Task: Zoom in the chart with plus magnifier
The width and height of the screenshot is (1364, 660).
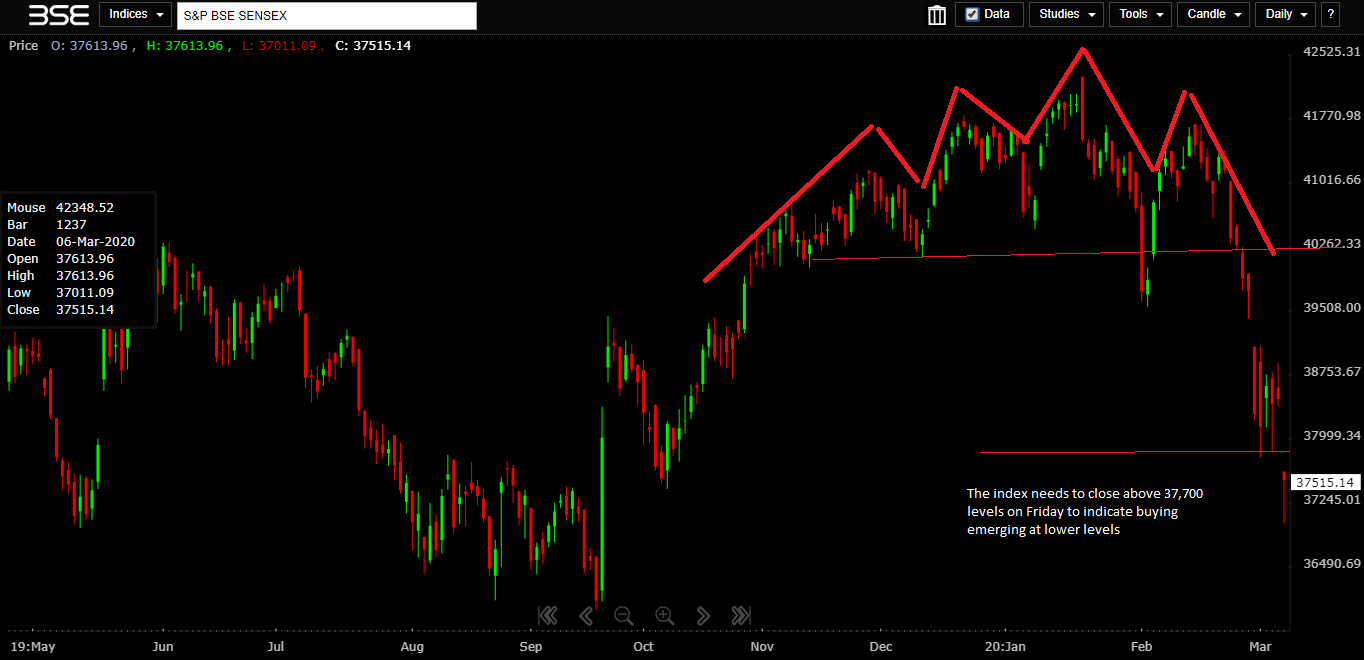Action: coord(664,616)
